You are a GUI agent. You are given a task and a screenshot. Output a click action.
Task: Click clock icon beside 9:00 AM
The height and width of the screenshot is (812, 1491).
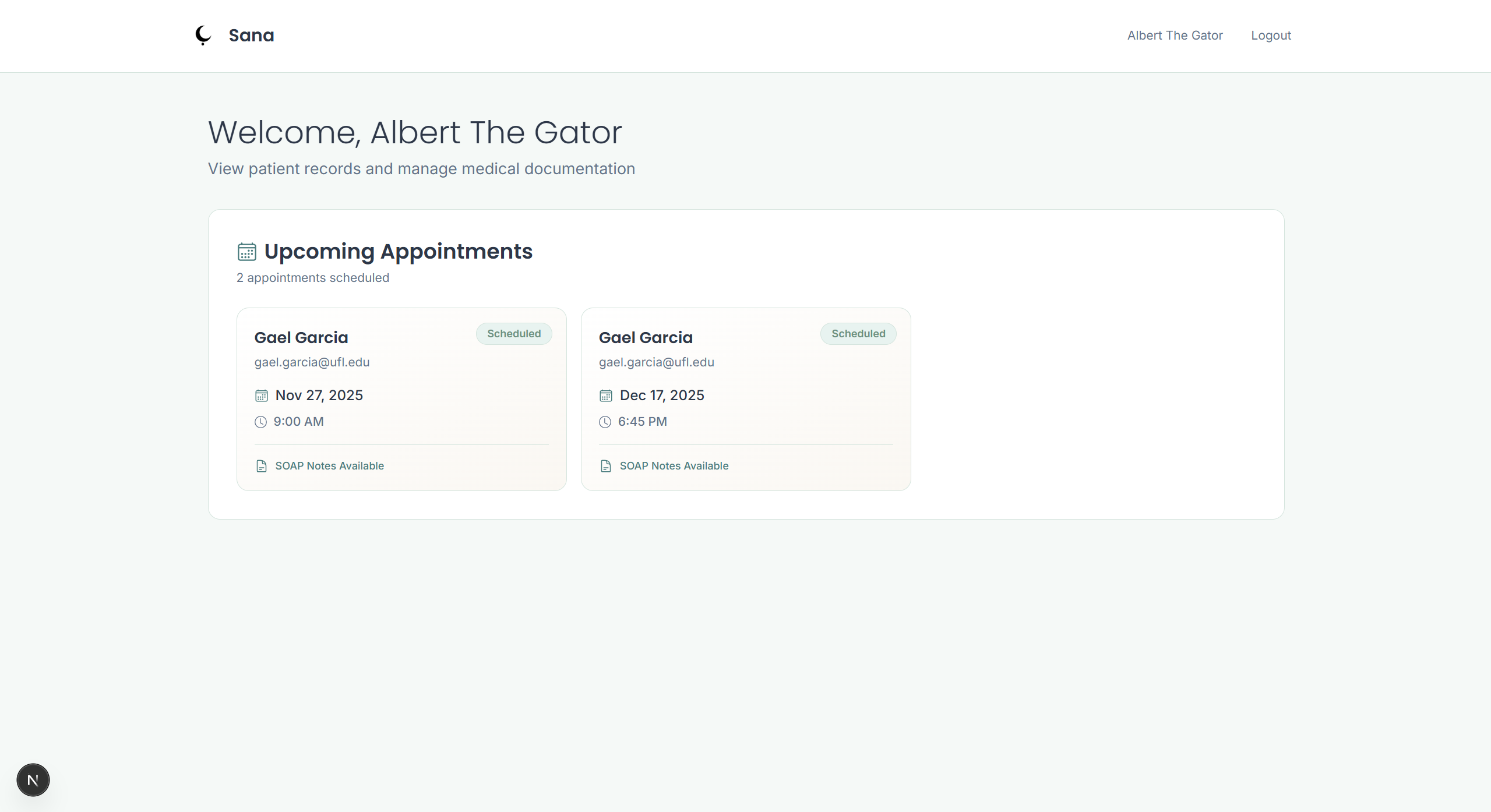pyautogui.click(x=260, y=422)
